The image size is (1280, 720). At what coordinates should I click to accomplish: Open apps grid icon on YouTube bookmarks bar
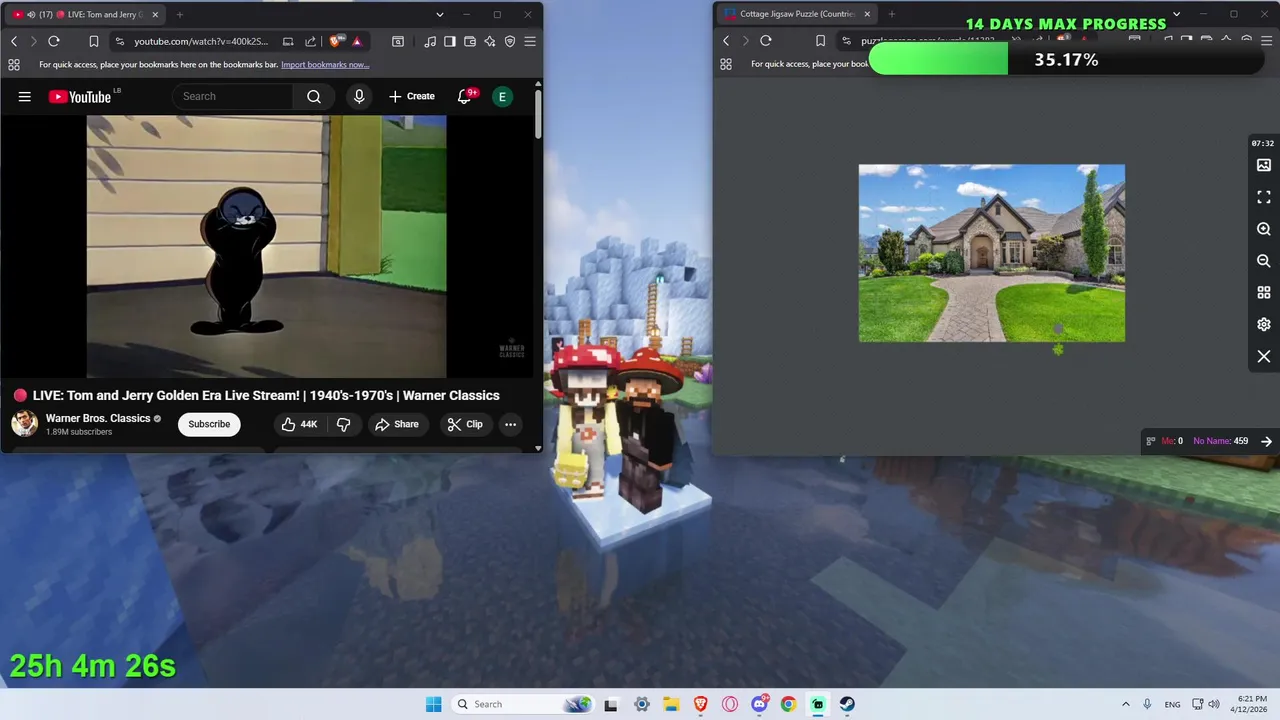[14, 64]
